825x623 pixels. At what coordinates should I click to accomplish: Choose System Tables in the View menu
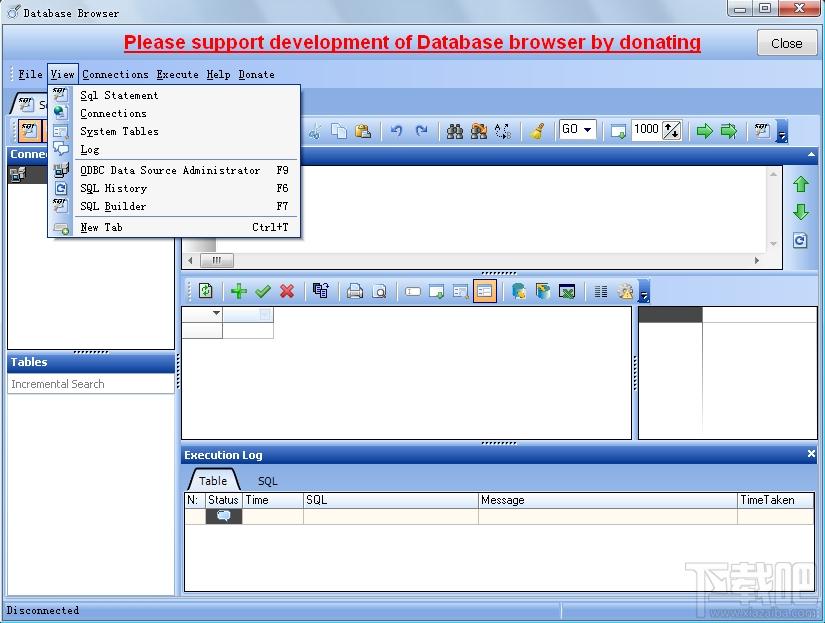(175, 131)
